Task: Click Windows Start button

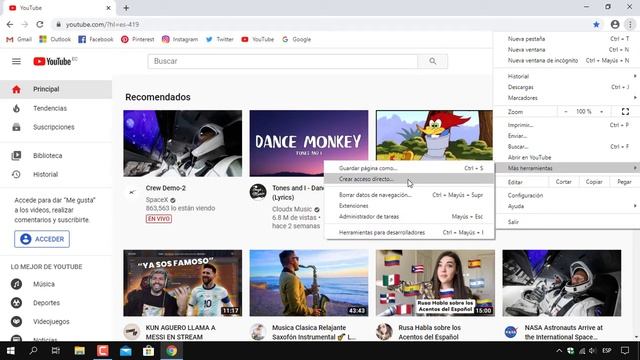Action: point(11,351)
